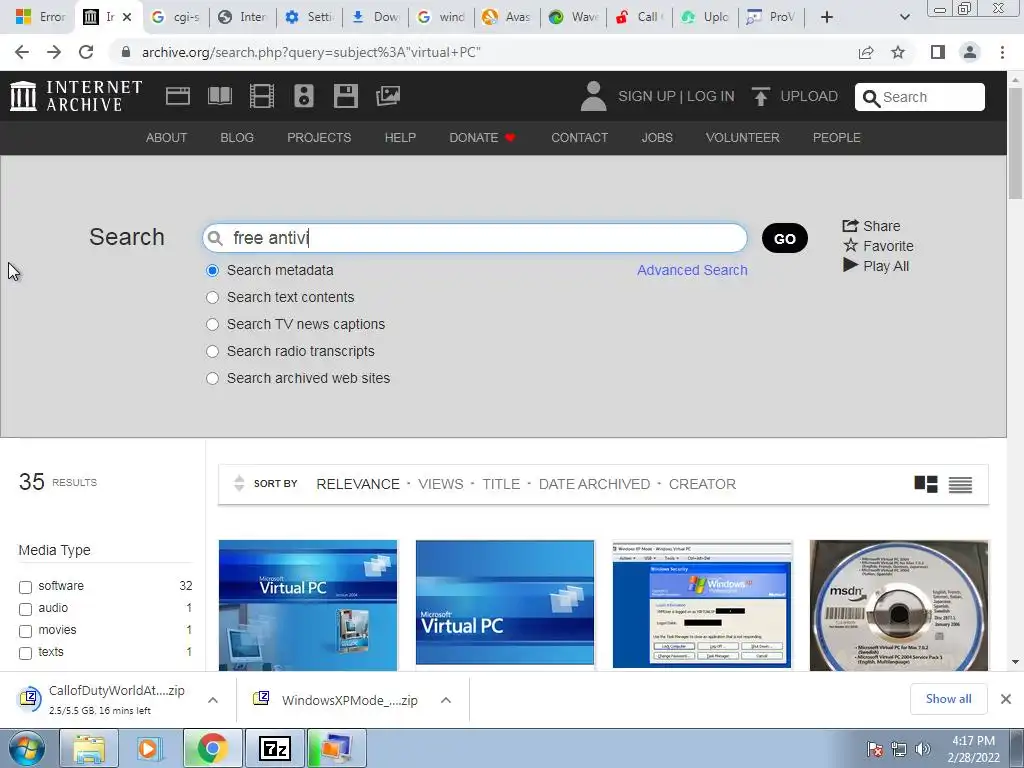
Task: Open the Internet Archive web (Wayback) icon
Action: coord(178,96)
